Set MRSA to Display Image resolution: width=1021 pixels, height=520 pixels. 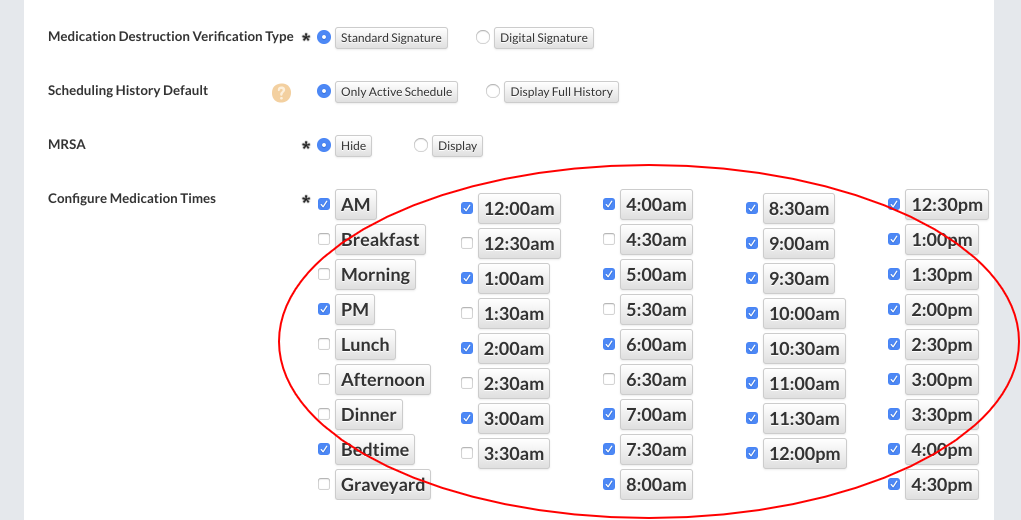[x=421, y=145]
